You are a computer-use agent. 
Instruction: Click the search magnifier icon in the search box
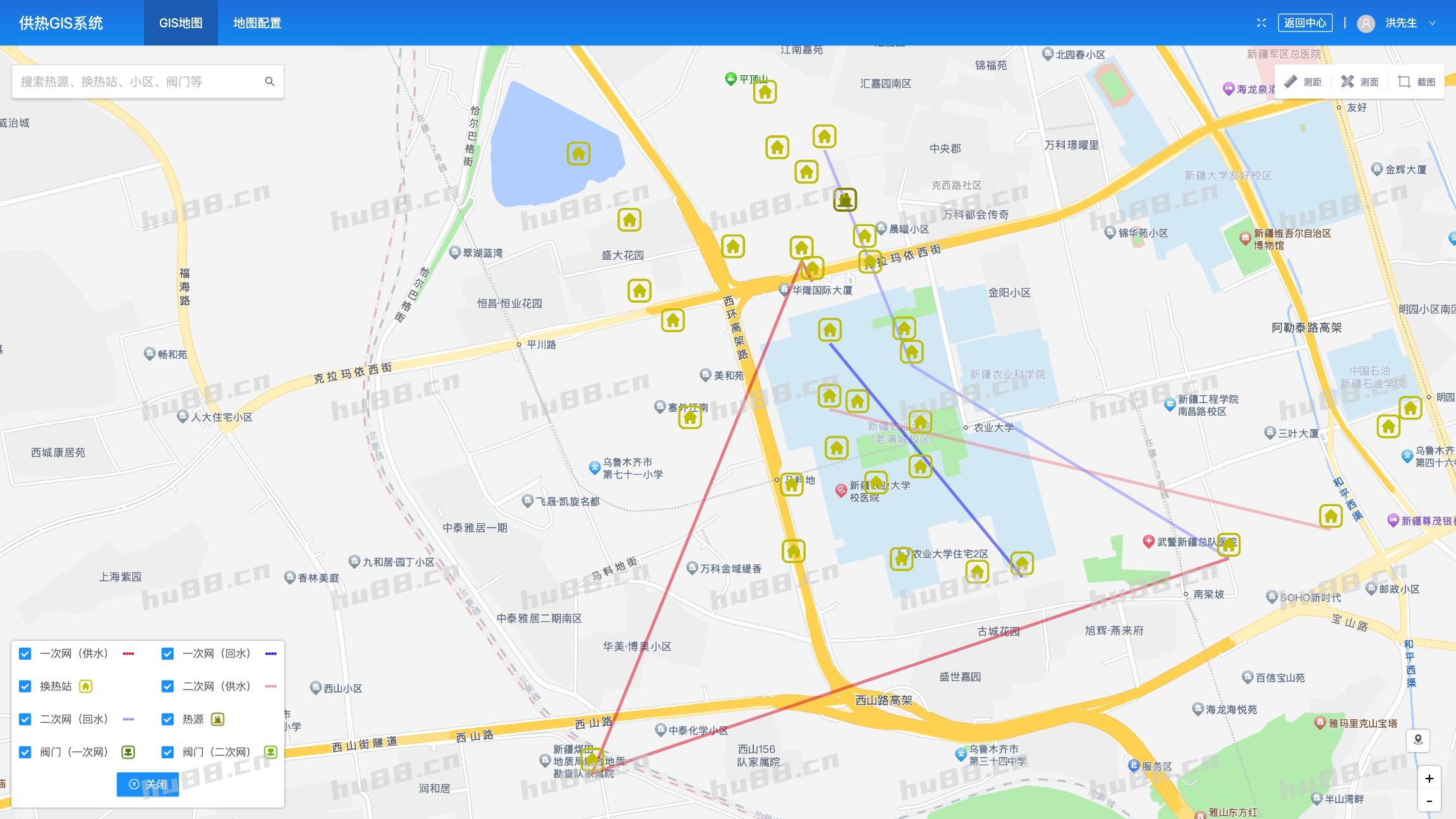(x=270, y=81)
